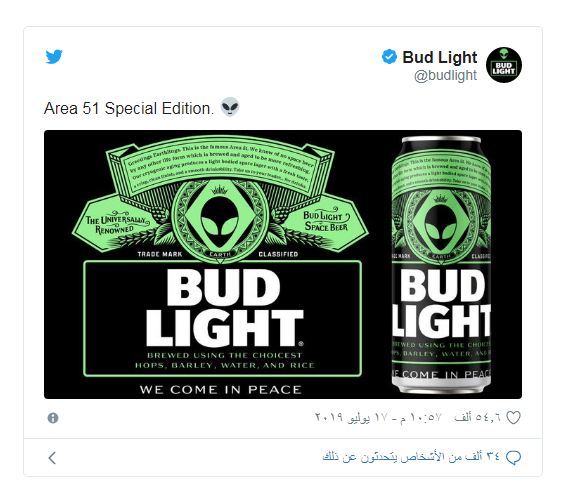Click the 54.6 thousand likes count
The height and width of the screenshot is (503, 572).
(477, 417)
